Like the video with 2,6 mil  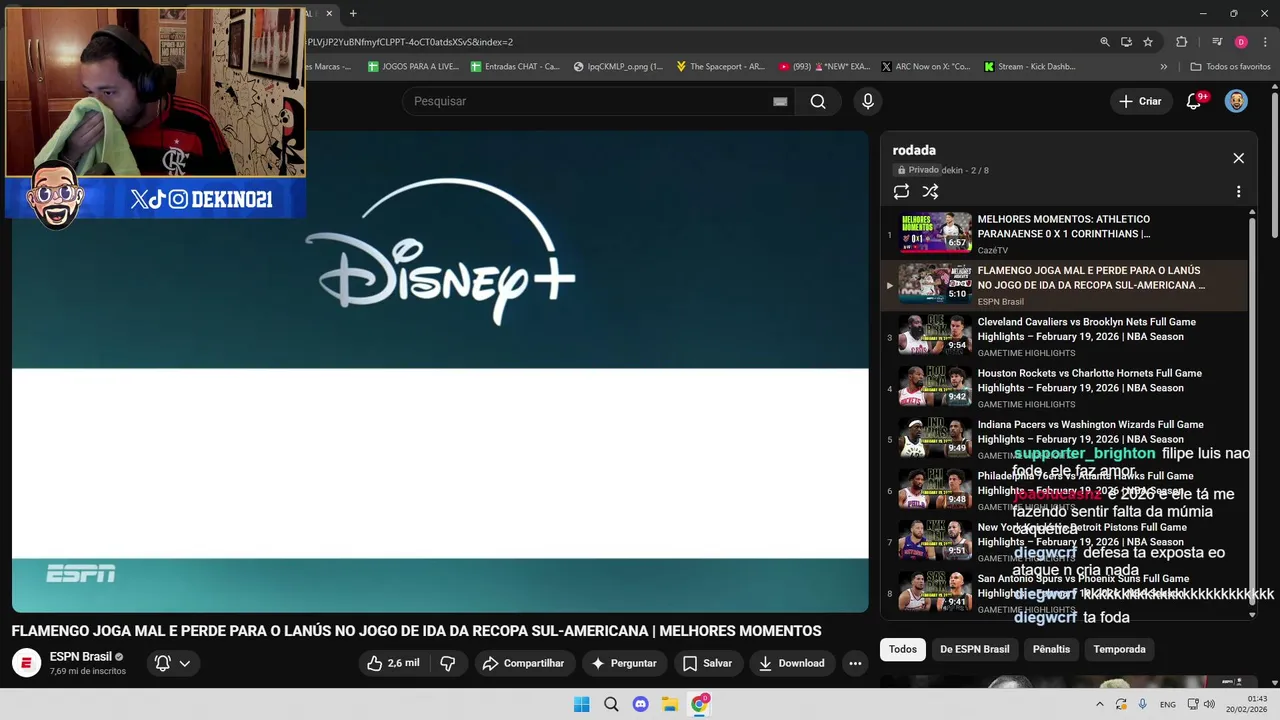(393, 663)
